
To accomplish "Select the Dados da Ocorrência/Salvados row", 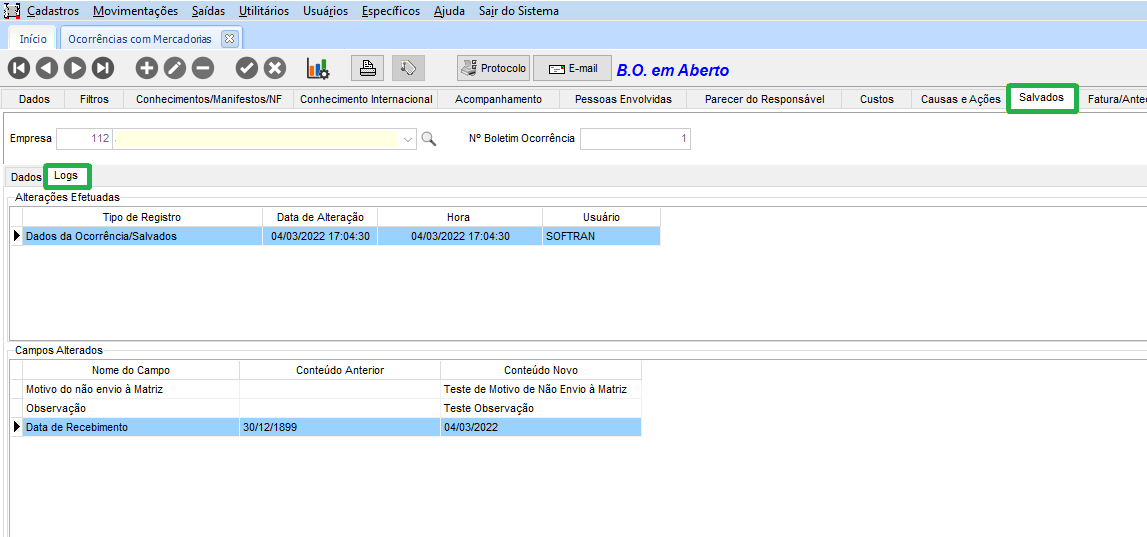I will coord(341,236).
